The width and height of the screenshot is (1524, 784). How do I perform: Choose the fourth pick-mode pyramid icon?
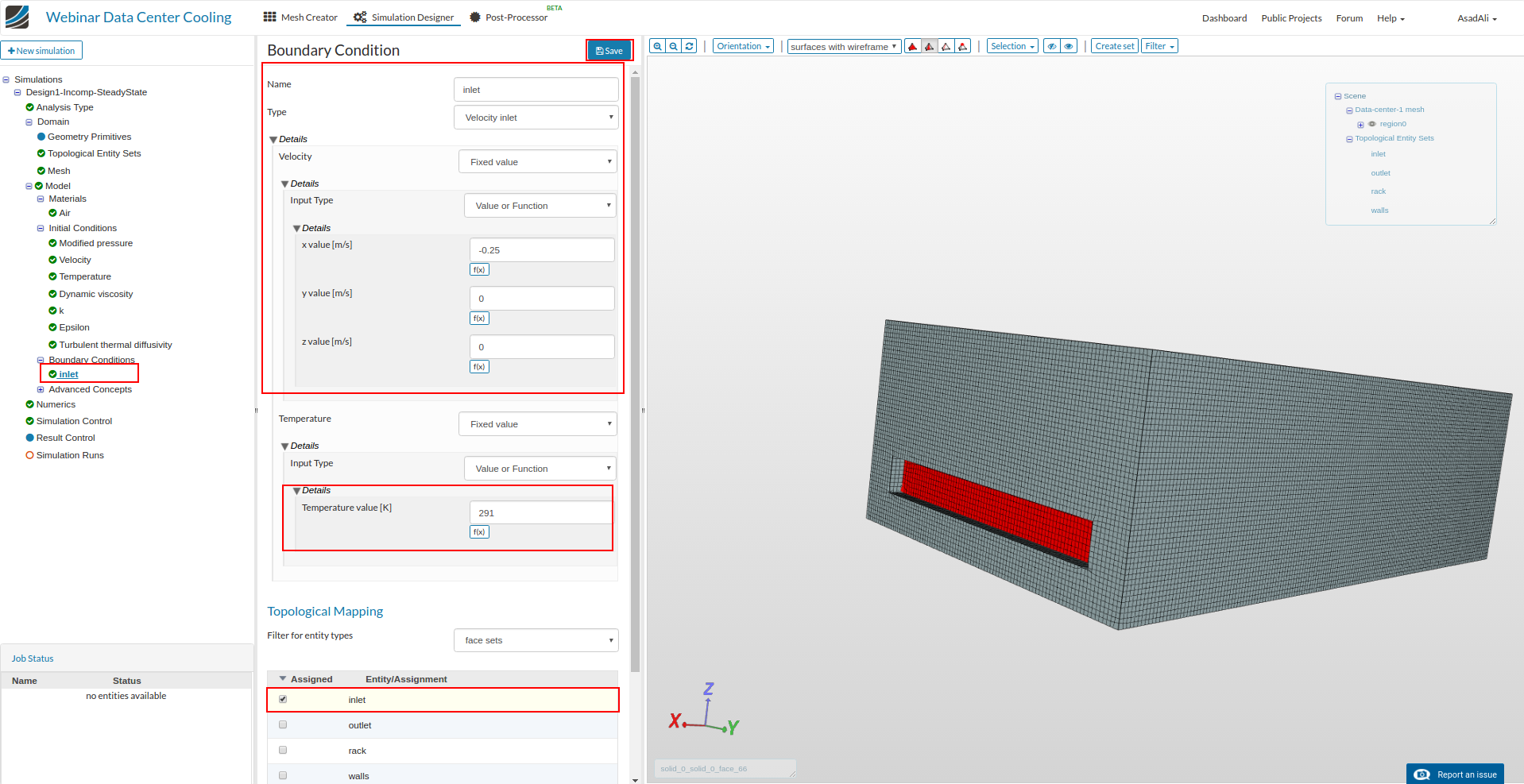pyautogui.click(x=963, y=46)
